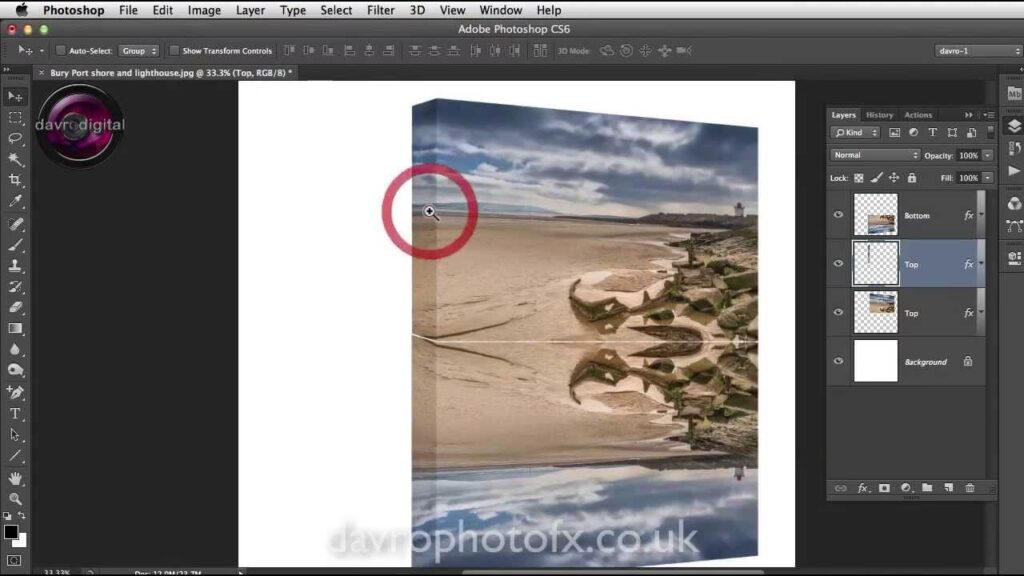
Task: Open the Opacity dropdown arrow
Action: tap(988, 155)
